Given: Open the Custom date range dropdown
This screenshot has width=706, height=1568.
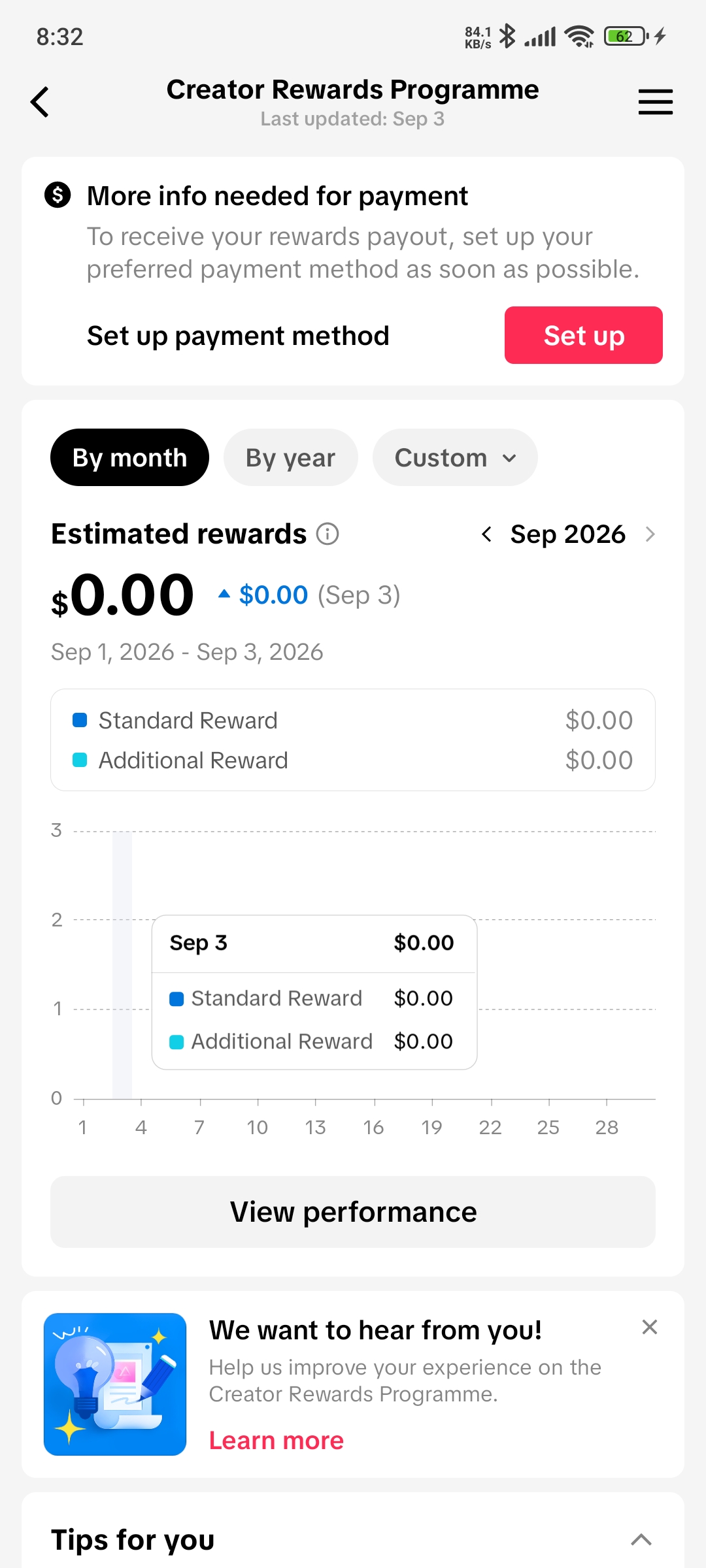Looking at the screenshot, I should tap(455, 457).
